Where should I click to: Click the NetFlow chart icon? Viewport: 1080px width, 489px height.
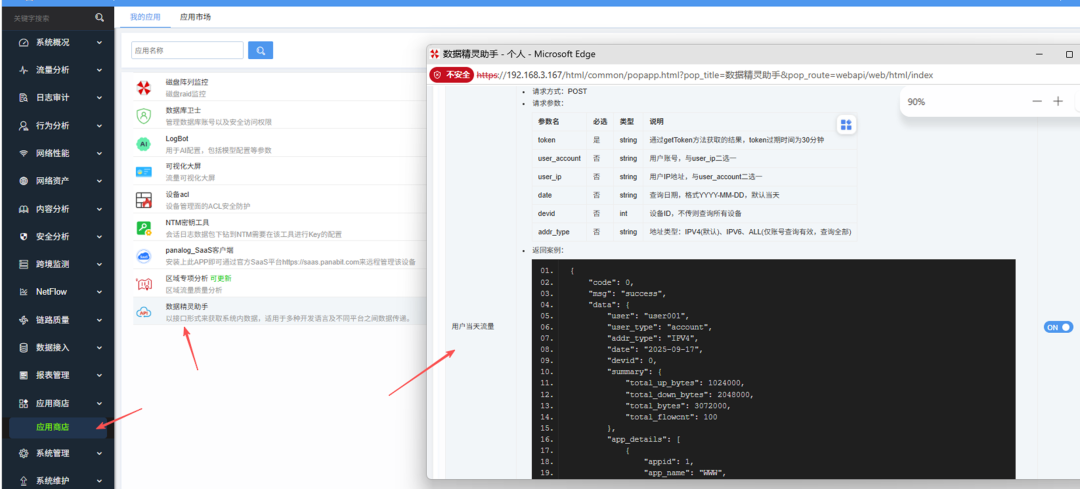point(23,291)
